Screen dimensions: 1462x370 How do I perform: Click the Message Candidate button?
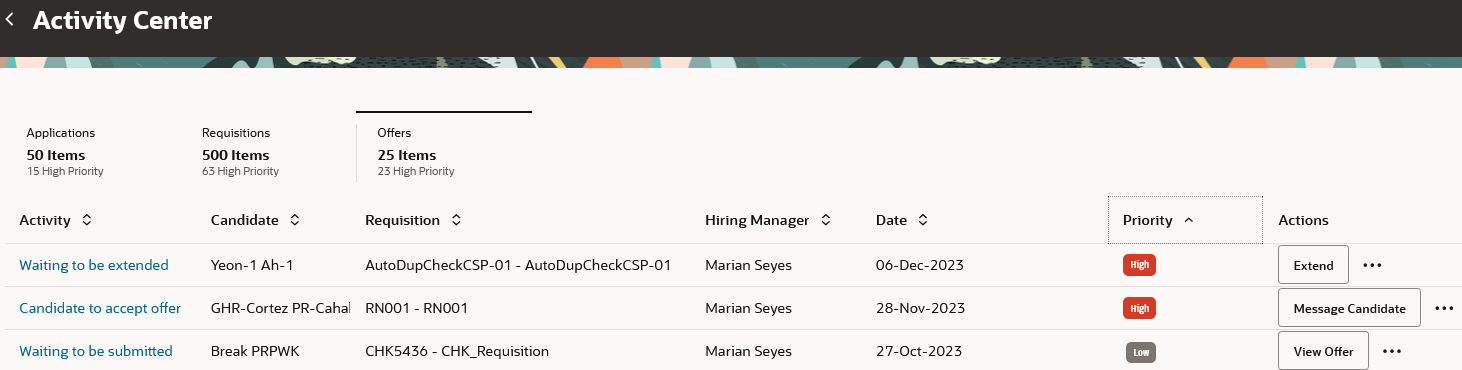1349,308
